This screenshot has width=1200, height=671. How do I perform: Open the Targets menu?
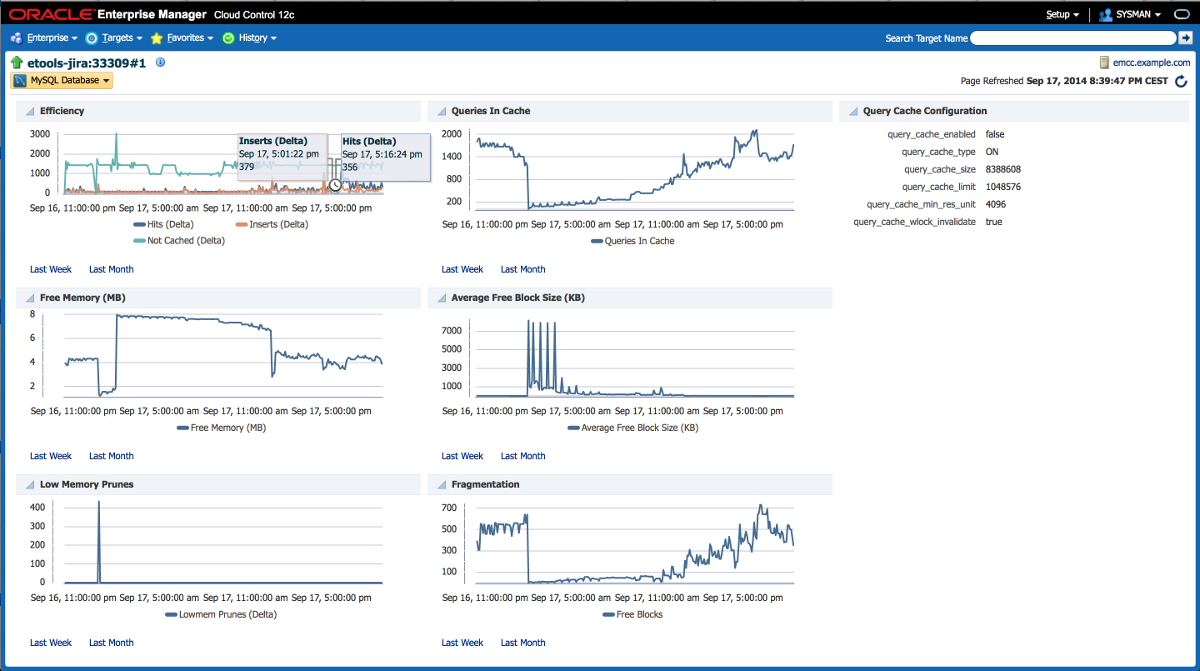tap(115, 38)
